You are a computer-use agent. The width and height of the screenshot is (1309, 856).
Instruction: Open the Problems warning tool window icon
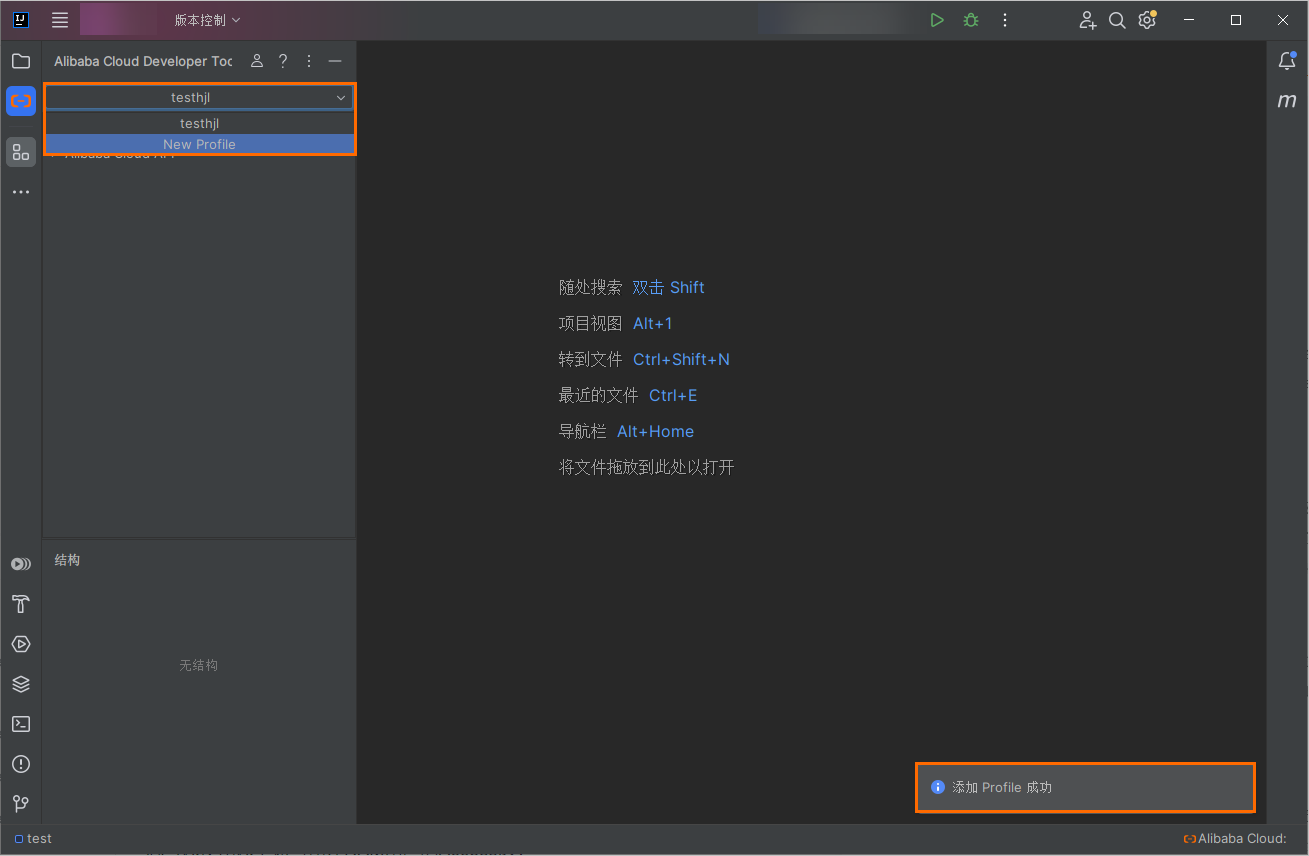coord(21,764)
